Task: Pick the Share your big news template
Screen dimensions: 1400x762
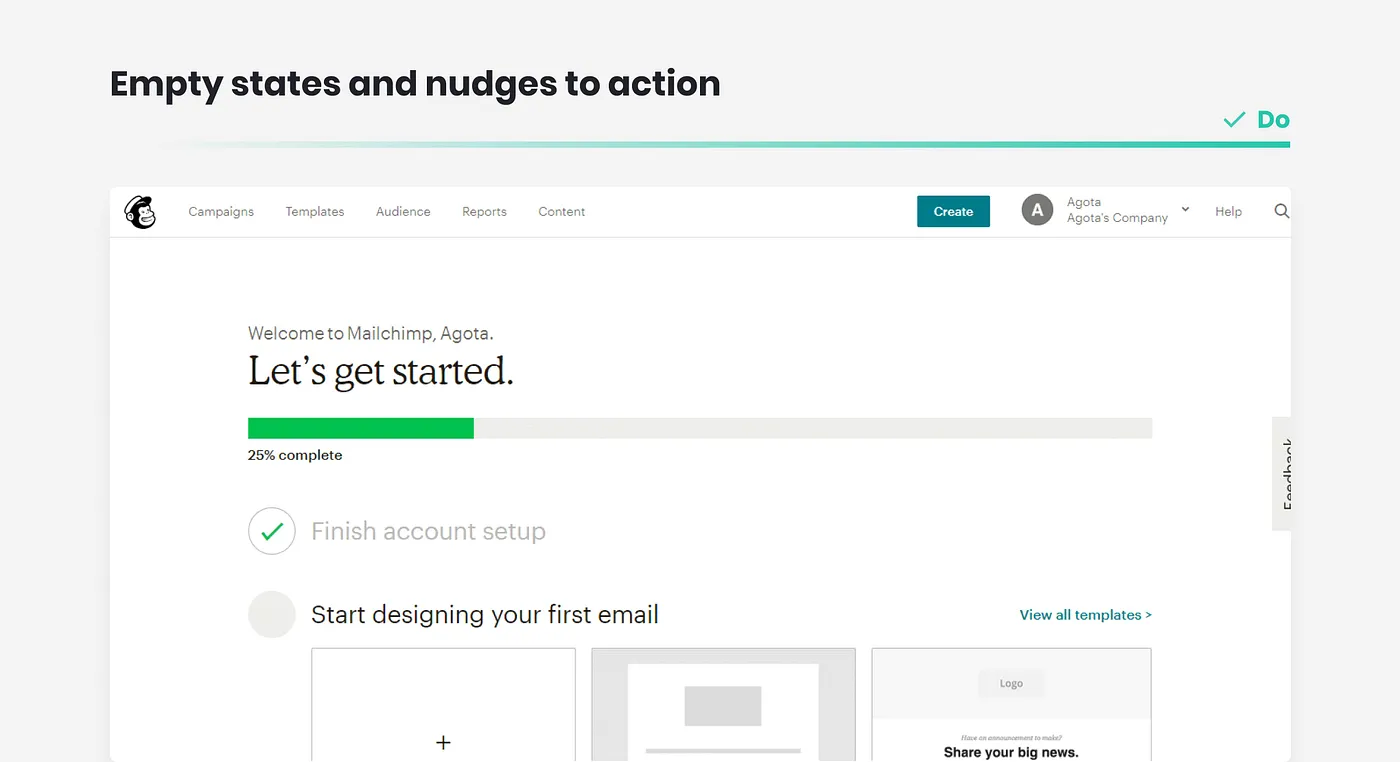Action: (x=1011, y=705)
